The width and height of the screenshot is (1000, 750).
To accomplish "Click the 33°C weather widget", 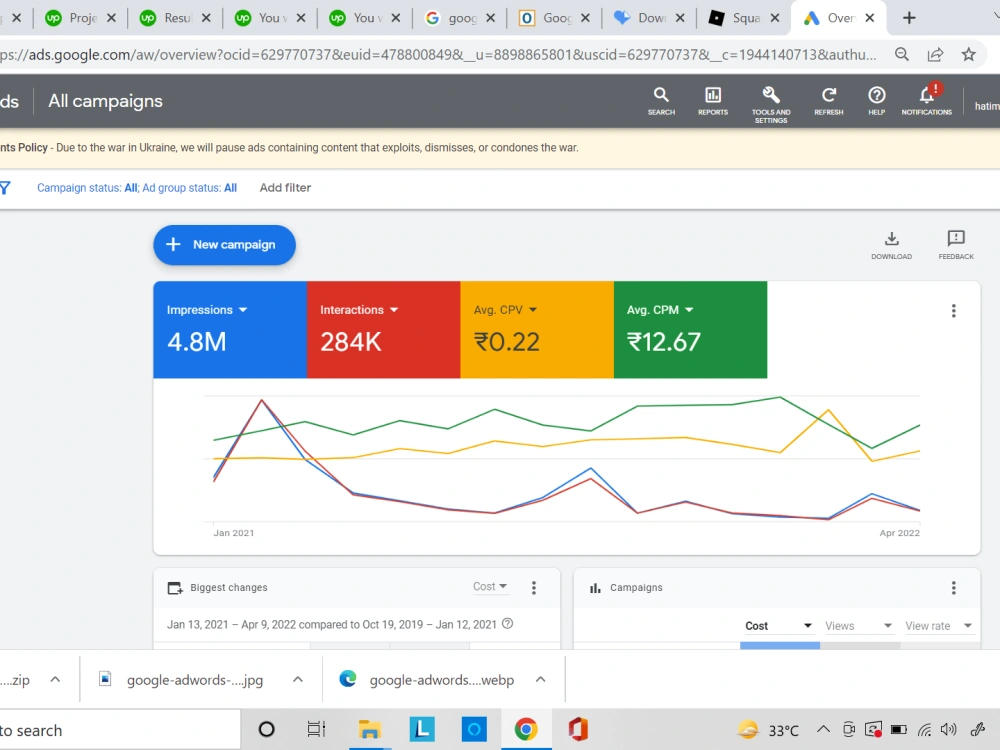I will (768, 729).
